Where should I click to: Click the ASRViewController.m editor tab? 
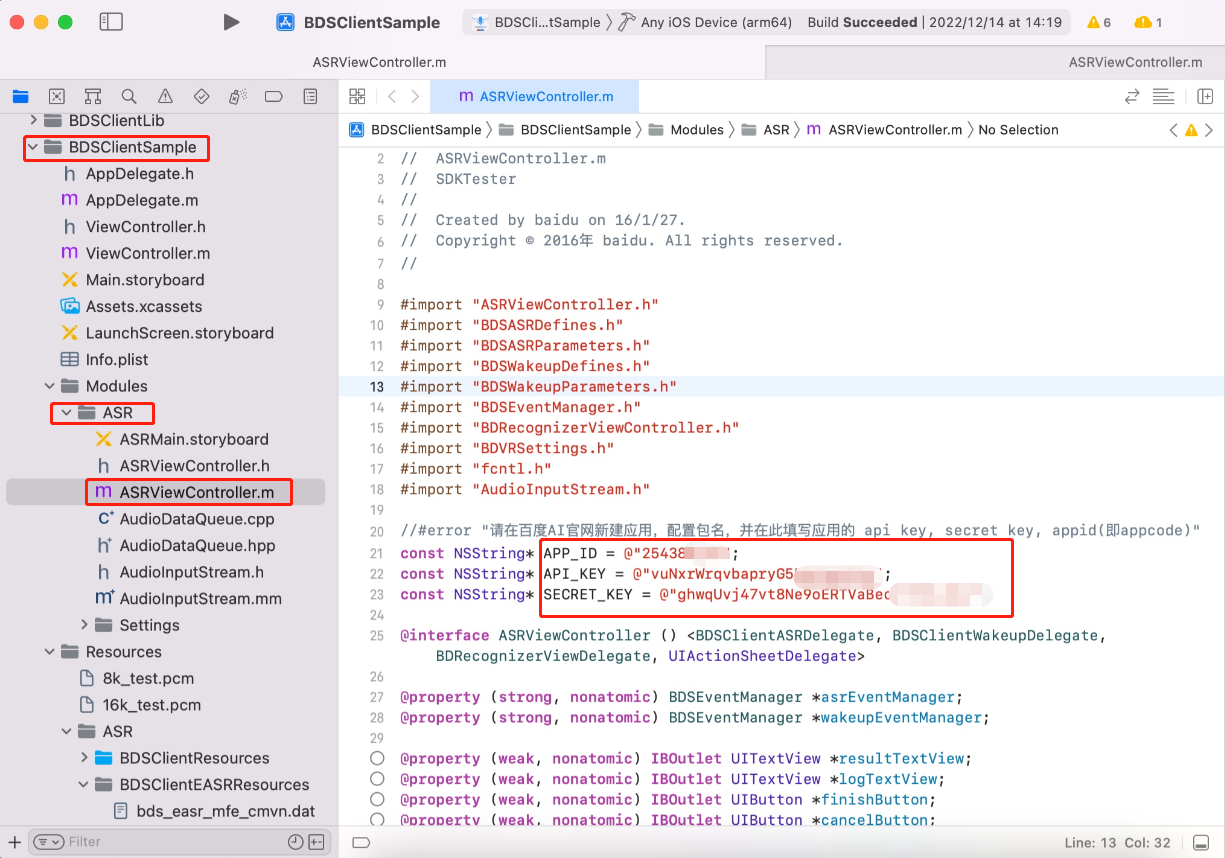coord(535,97)
